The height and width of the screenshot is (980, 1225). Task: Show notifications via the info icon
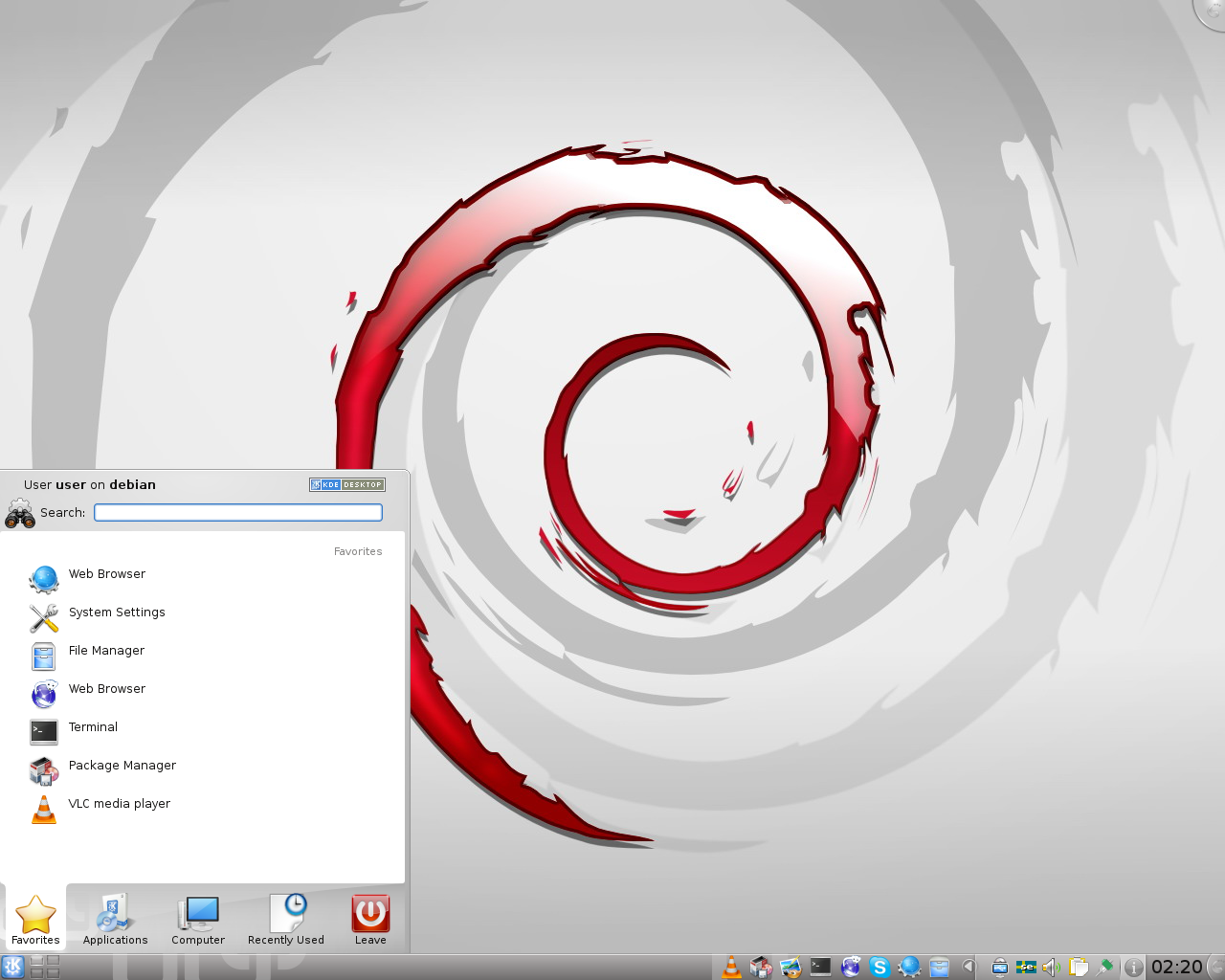pos(1133,968)
